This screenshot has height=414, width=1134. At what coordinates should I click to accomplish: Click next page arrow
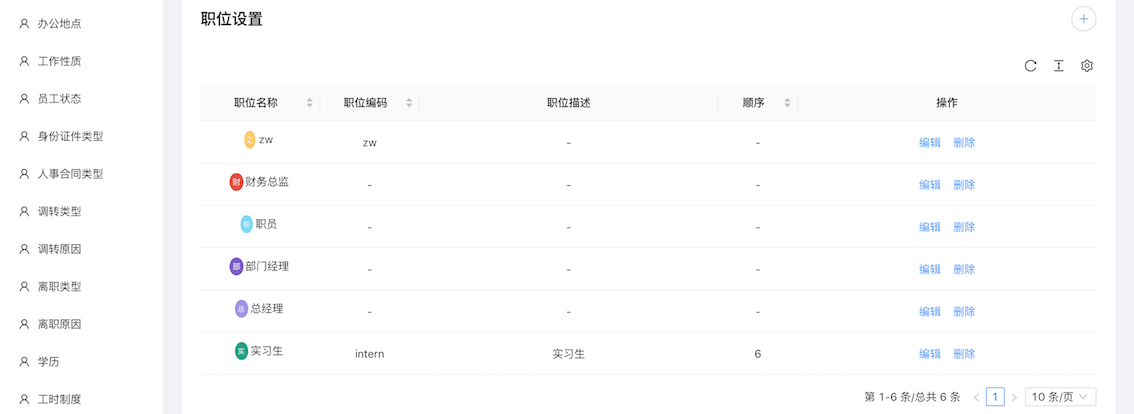1014,397
